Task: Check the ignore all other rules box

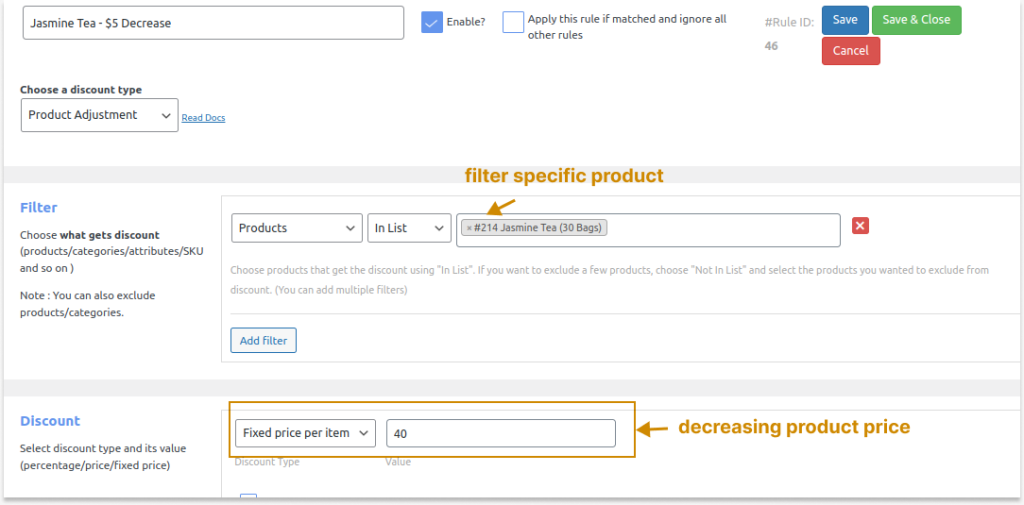Action: click(513, 22)
